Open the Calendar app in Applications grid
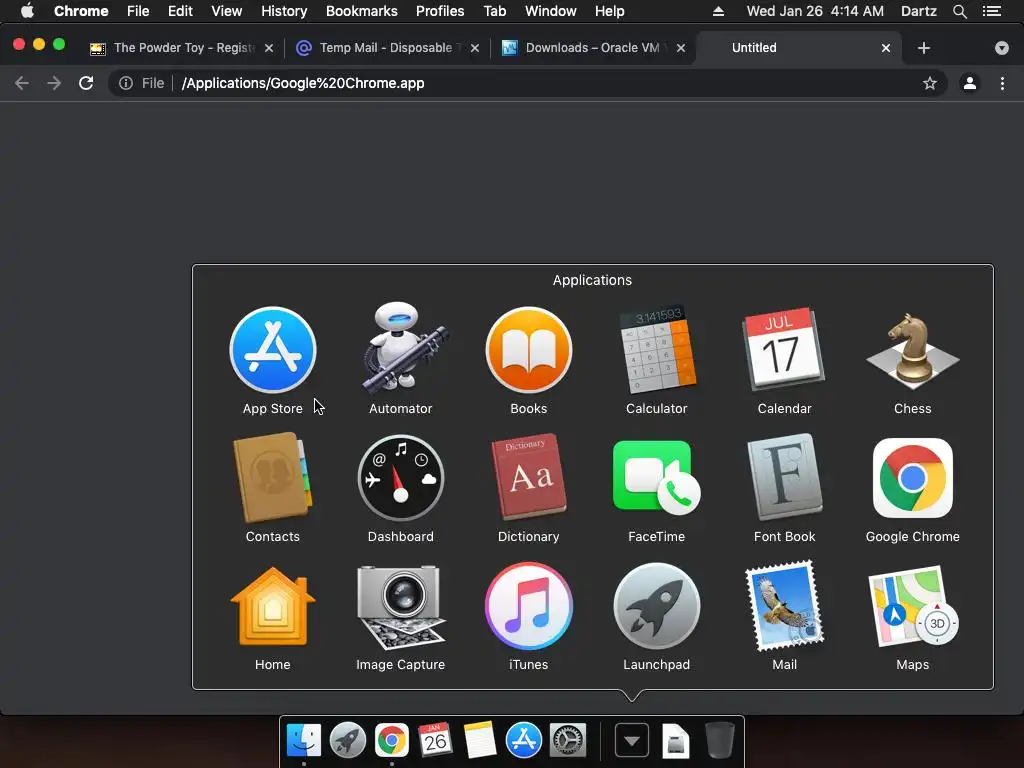This screenshot has width=1024, height=768. click(784, 349)
